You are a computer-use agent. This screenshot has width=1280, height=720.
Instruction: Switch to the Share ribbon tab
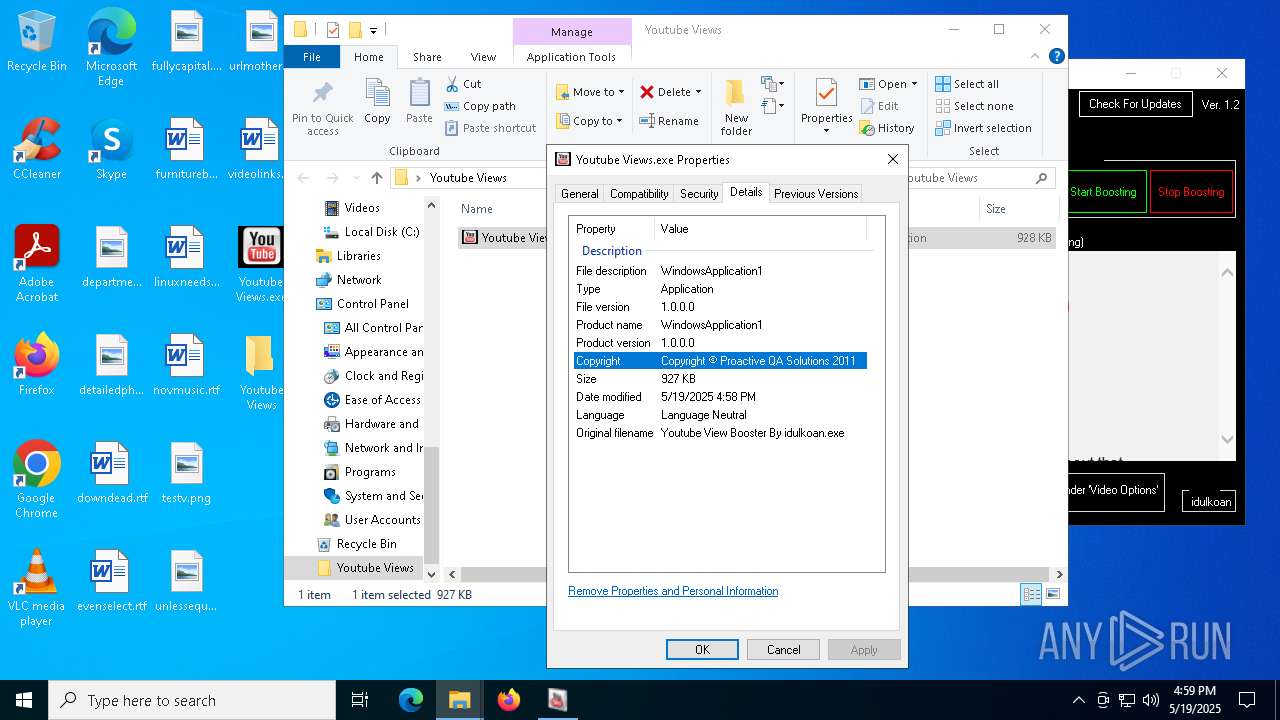pyautogui.click(x=427, y=57)
